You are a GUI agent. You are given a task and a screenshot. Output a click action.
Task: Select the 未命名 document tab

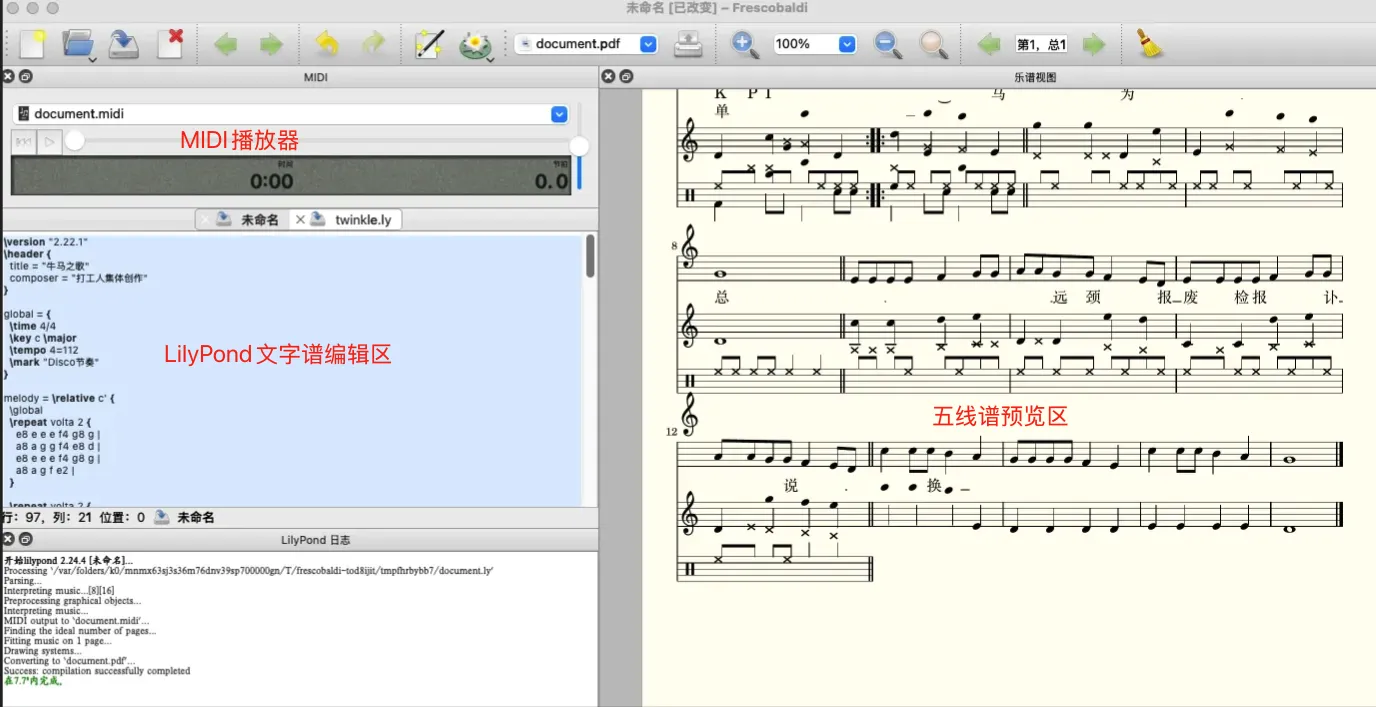point(259,219)
